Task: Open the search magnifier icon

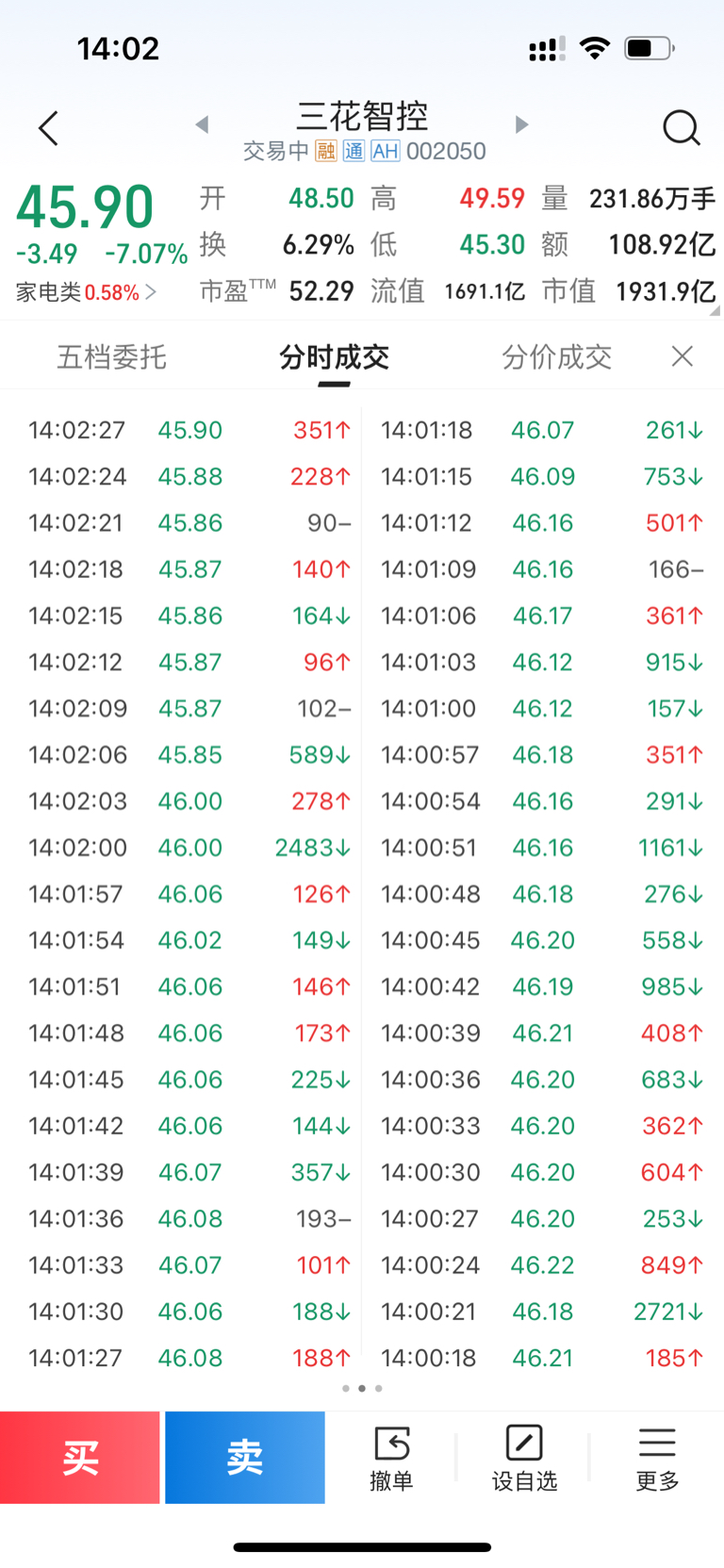Action: pos(681,128)
